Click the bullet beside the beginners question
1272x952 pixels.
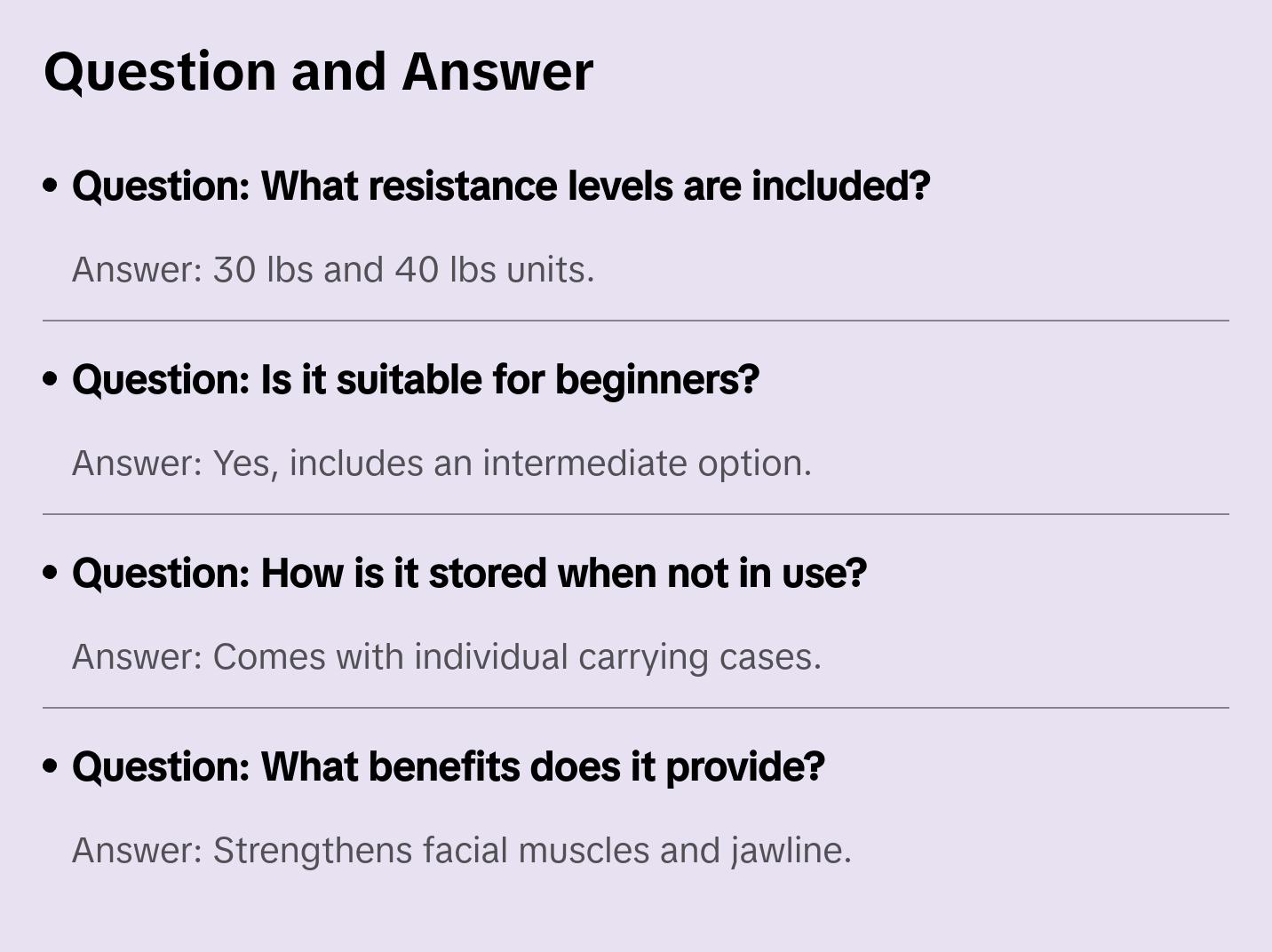(x=51, y=379)
